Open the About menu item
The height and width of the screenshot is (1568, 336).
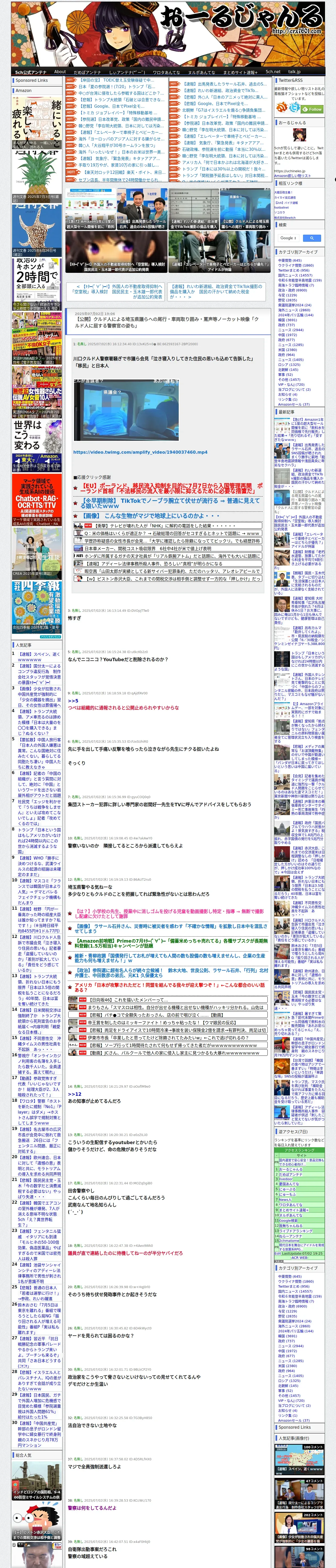click(60, 72)
